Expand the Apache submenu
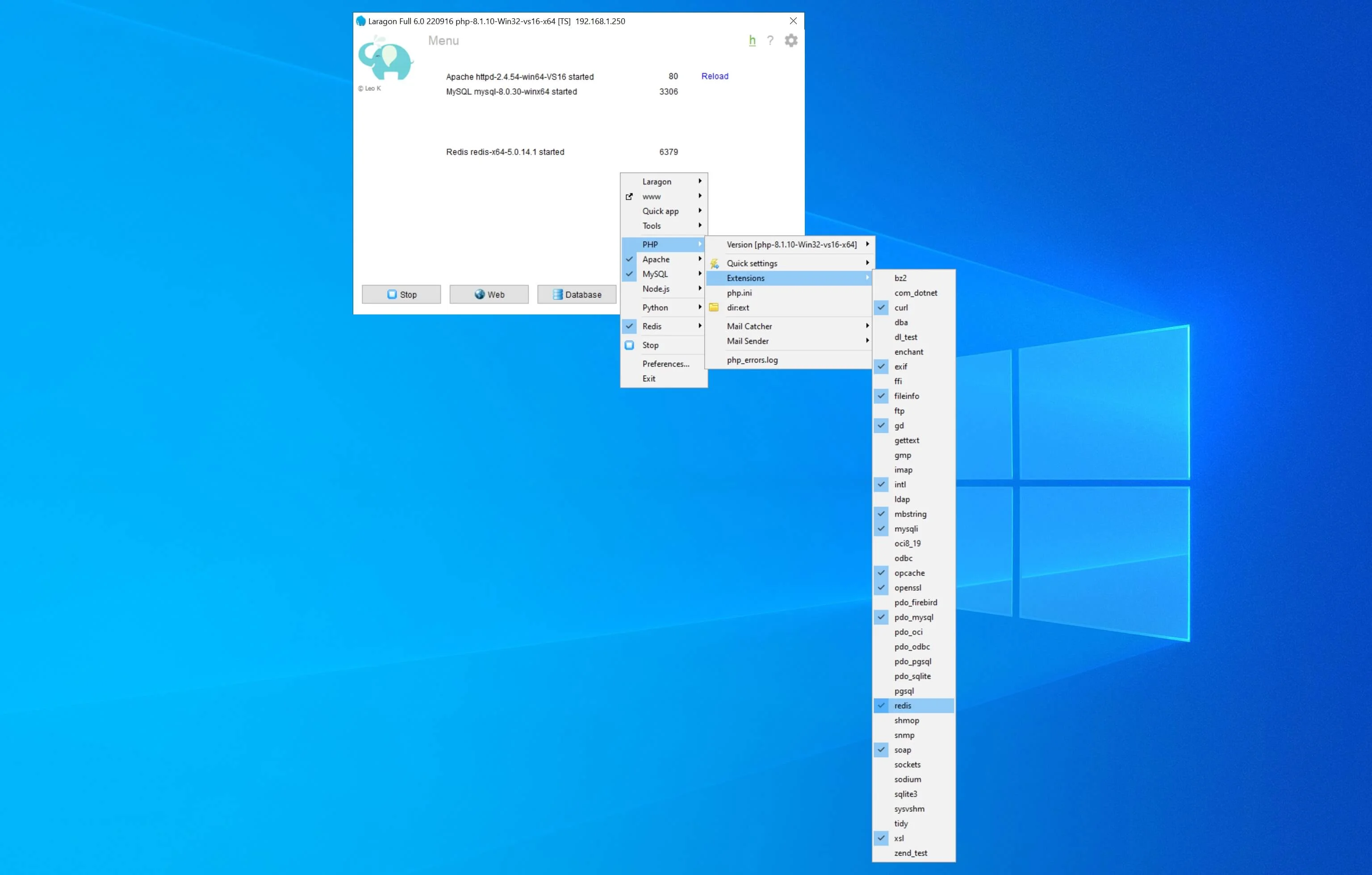Image resolution: width=1372 pixels, height=875 pixels. click(x=664, y=259)
